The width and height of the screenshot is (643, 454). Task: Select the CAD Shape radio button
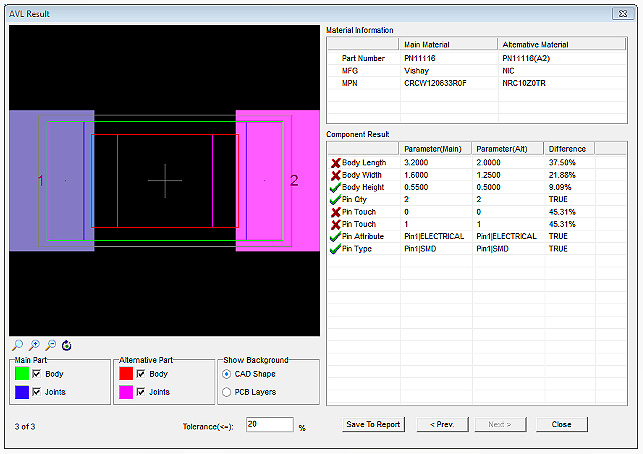(x=226, y=374)
